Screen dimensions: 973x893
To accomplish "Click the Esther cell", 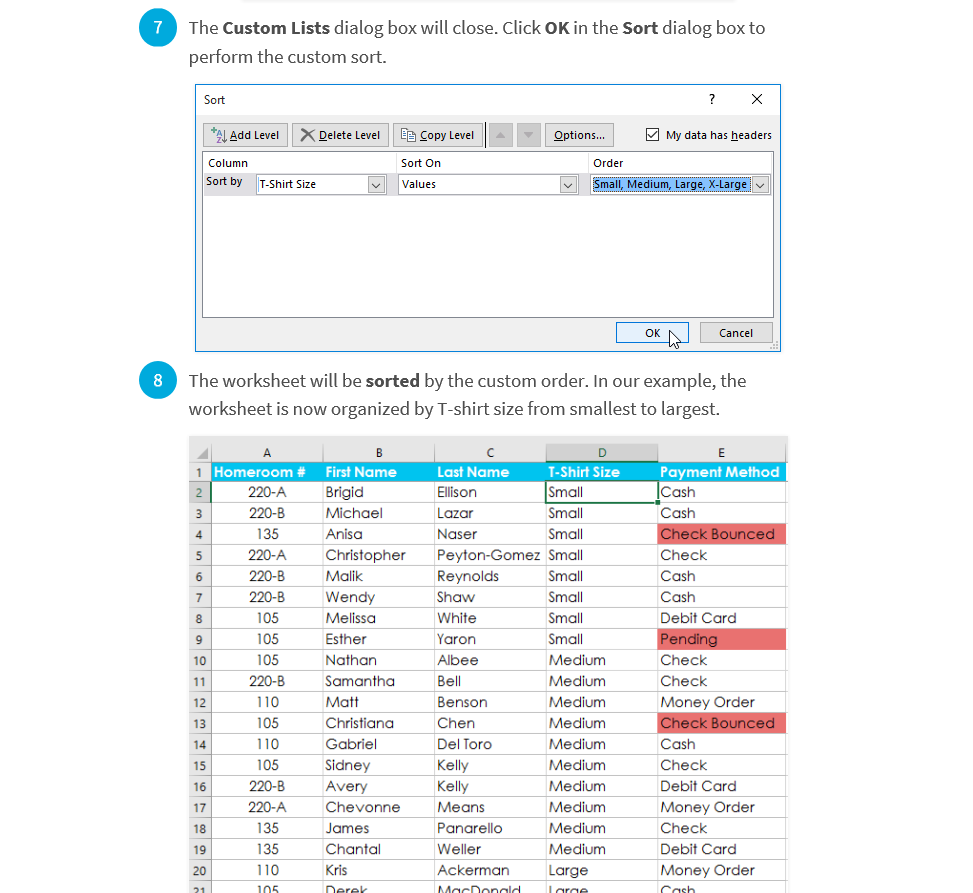I will coord(379,639).
